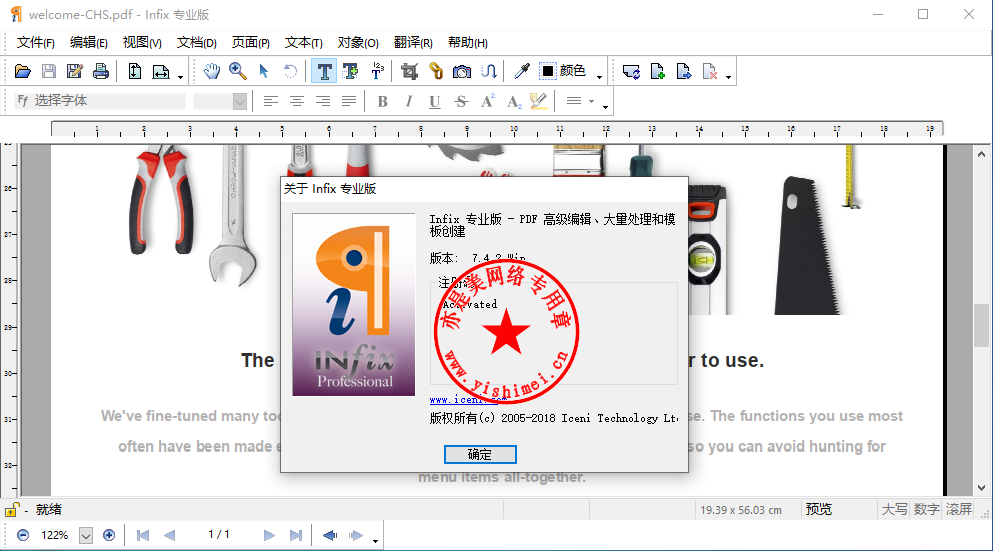Select the Text edit T tool

pyautogui.click(x=324, y=71)
